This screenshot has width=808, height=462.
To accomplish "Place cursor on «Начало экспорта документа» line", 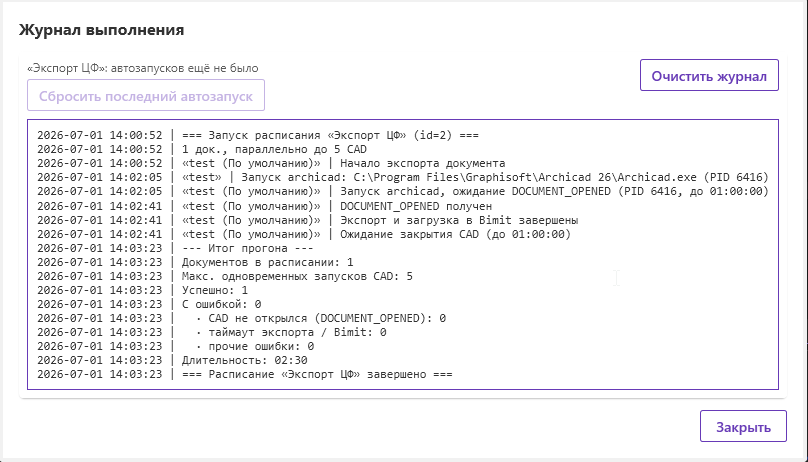I will [x=271, y=163].
